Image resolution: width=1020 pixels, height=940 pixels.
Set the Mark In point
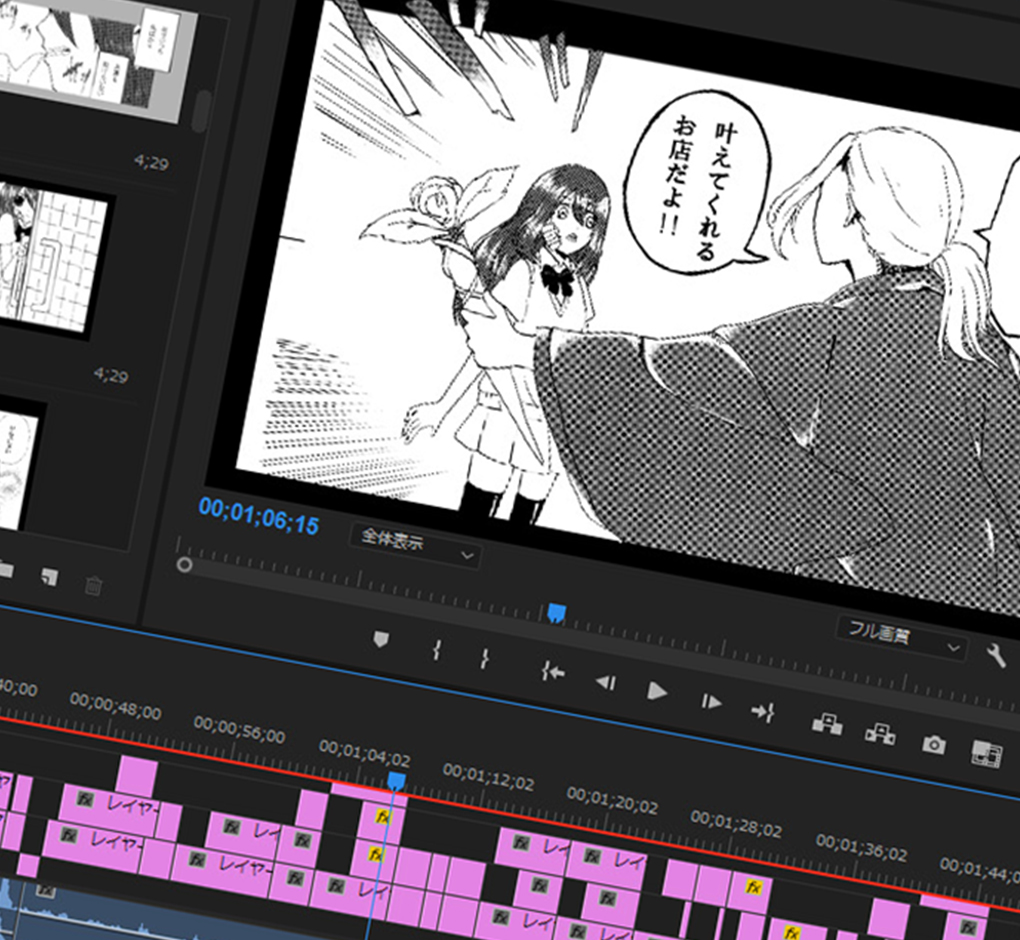437,650
